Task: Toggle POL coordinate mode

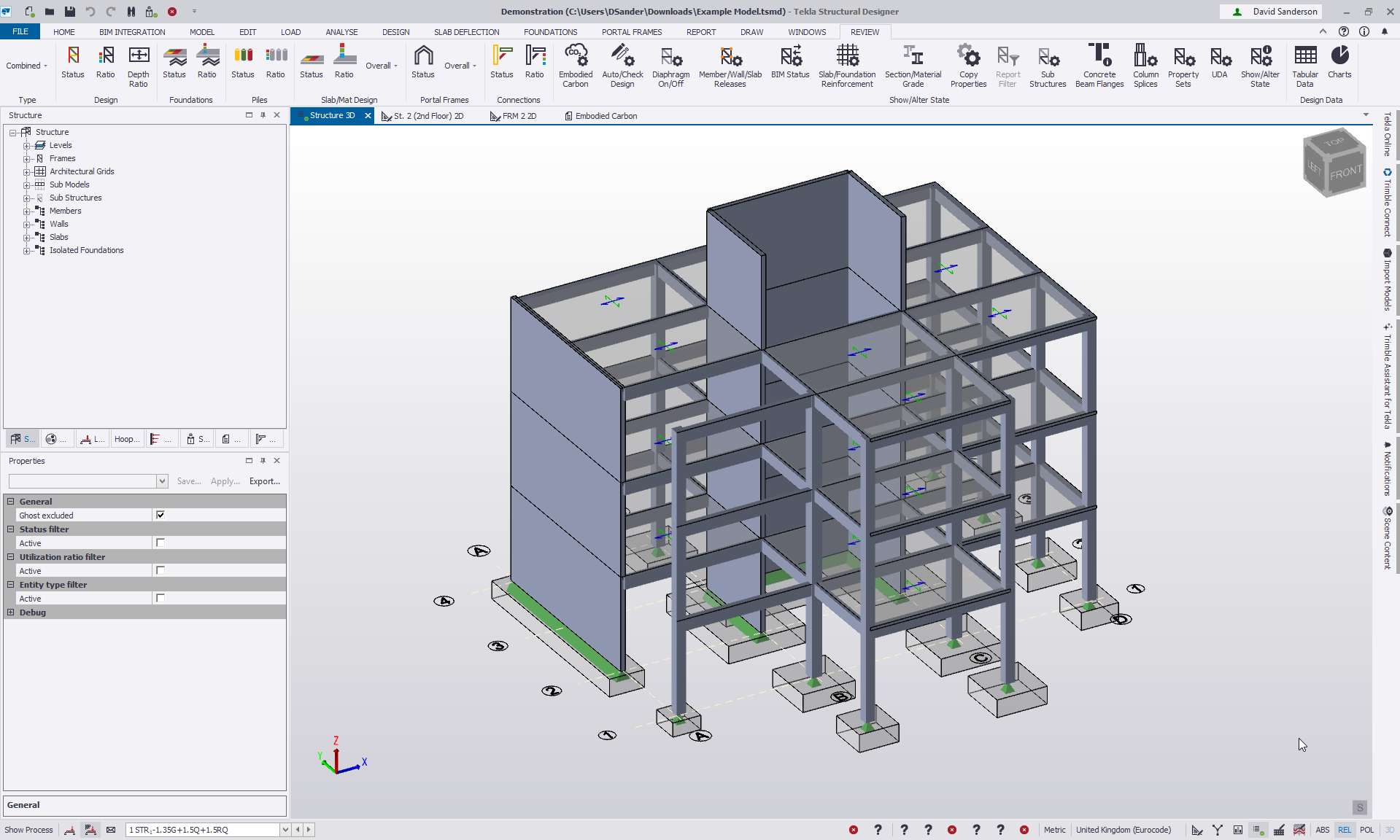Action: (1366, 830)
